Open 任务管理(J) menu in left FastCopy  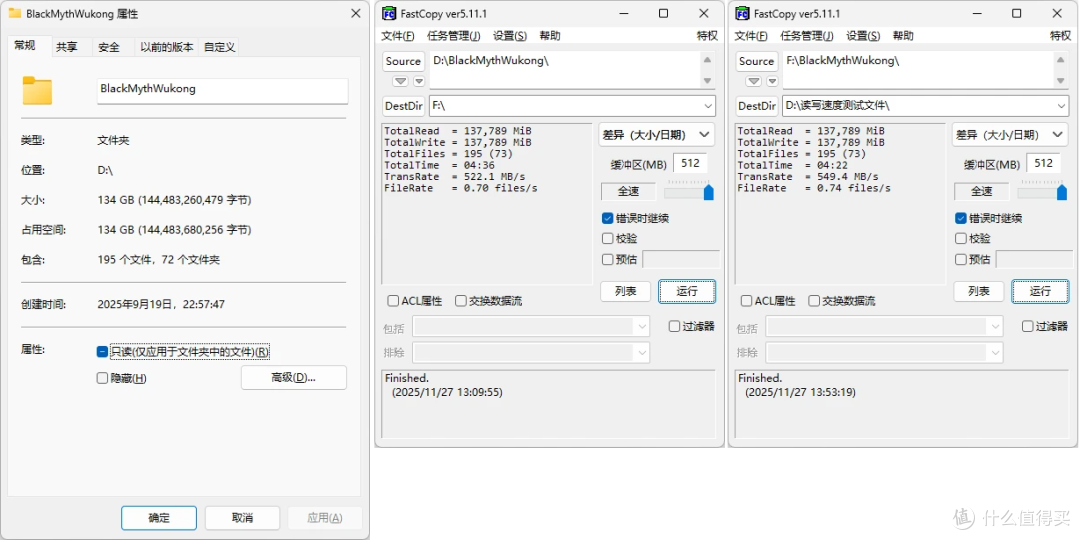[x=453, y=36]
